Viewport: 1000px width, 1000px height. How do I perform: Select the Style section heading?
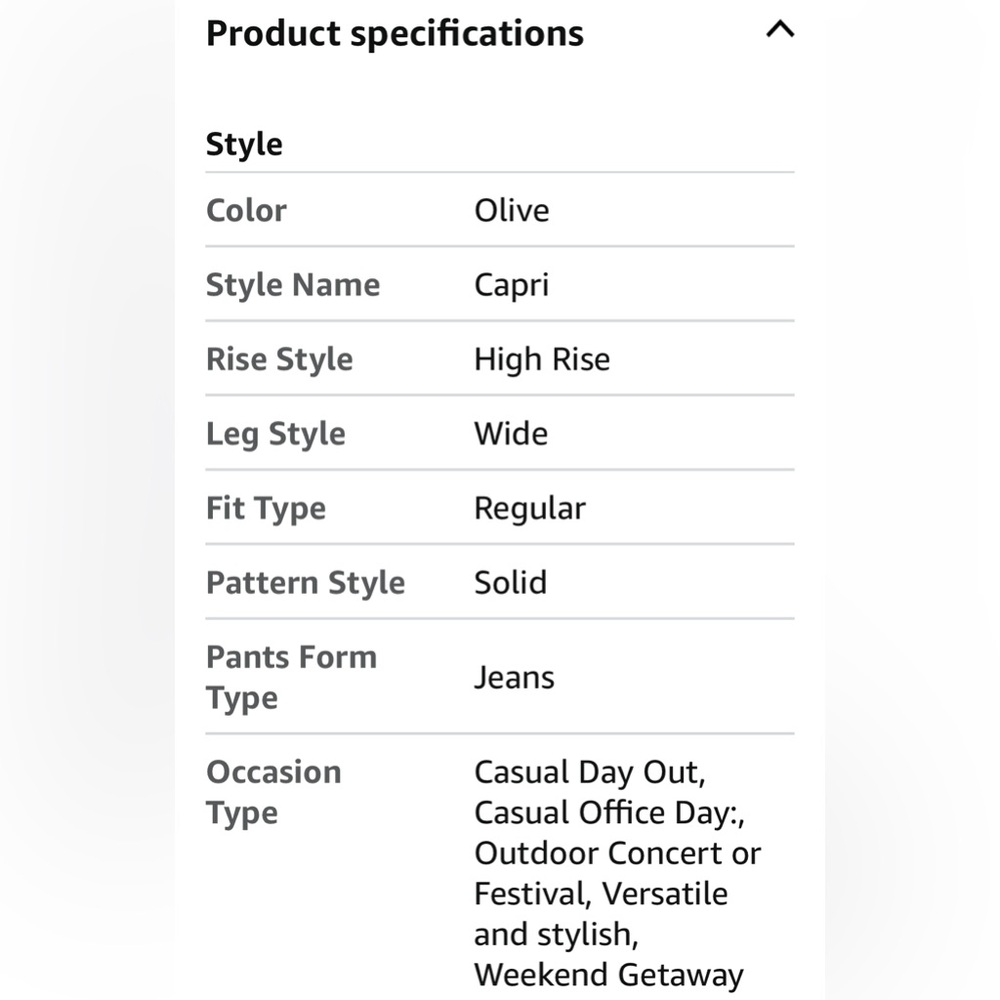(244, 144)
